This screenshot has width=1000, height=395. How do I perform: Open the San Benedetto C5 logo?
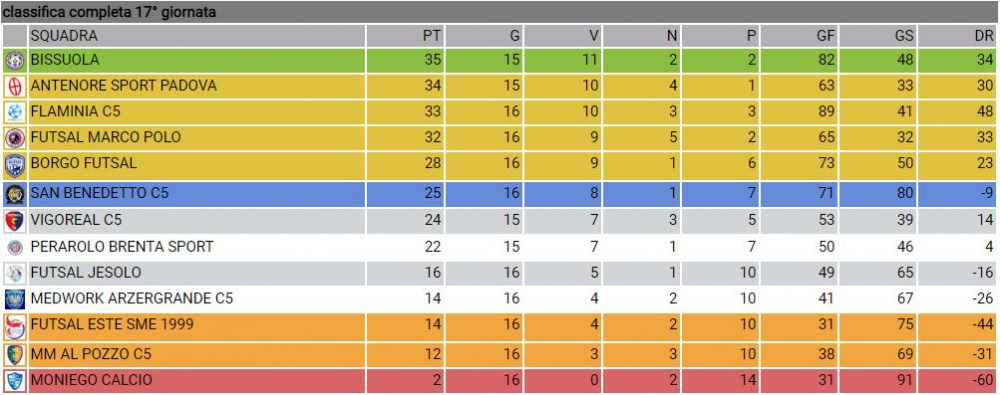pyautogui.click(x=14, y=194)
